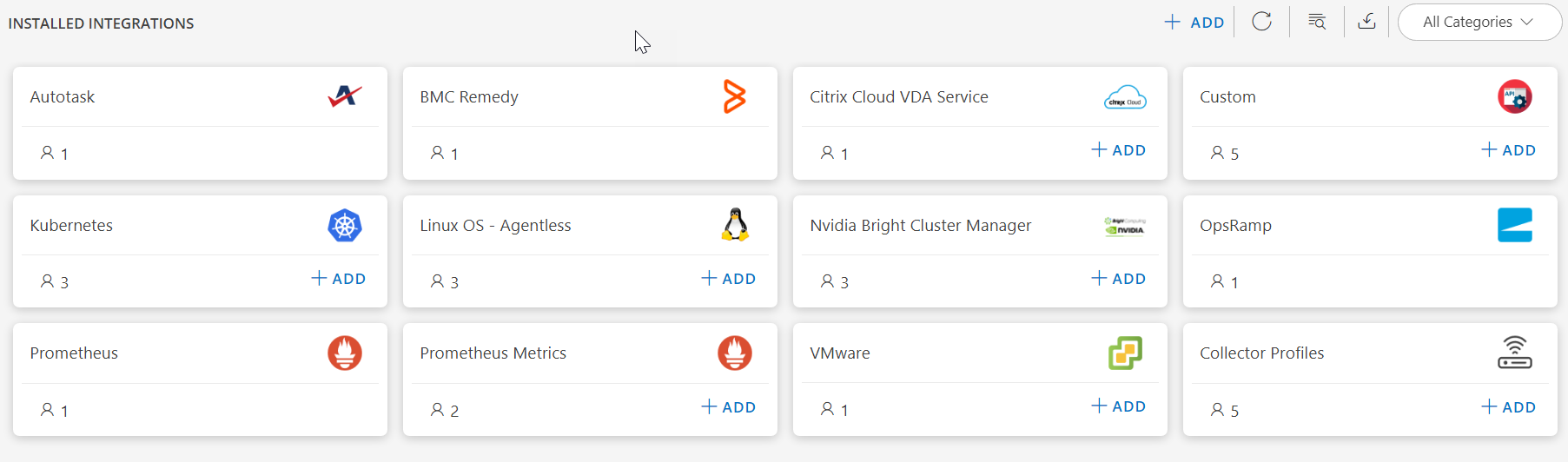This screenshot has height=462, width=1568.
Task: Click the user count icon on Custom card
Action: point(1217,153)
